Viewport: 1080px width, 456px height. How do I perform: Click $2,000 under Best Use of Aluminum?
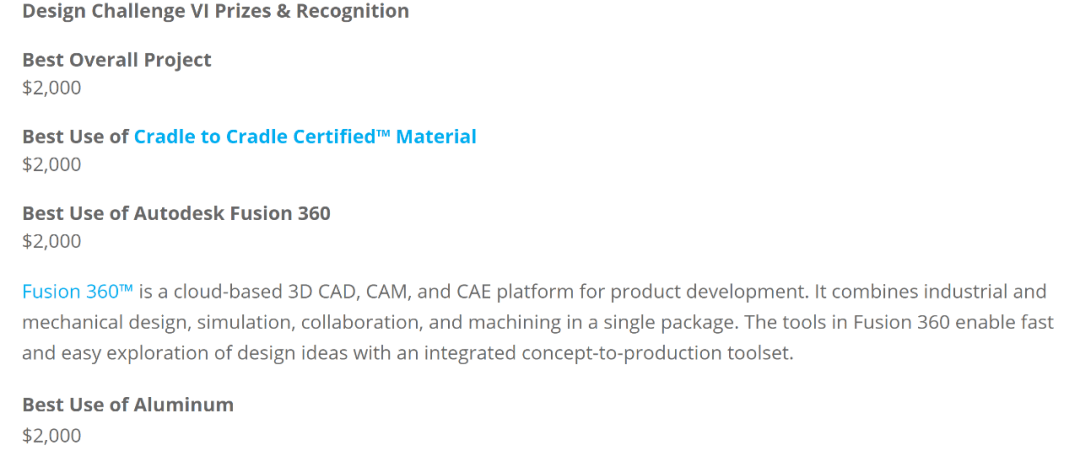(x=51, y=435)
